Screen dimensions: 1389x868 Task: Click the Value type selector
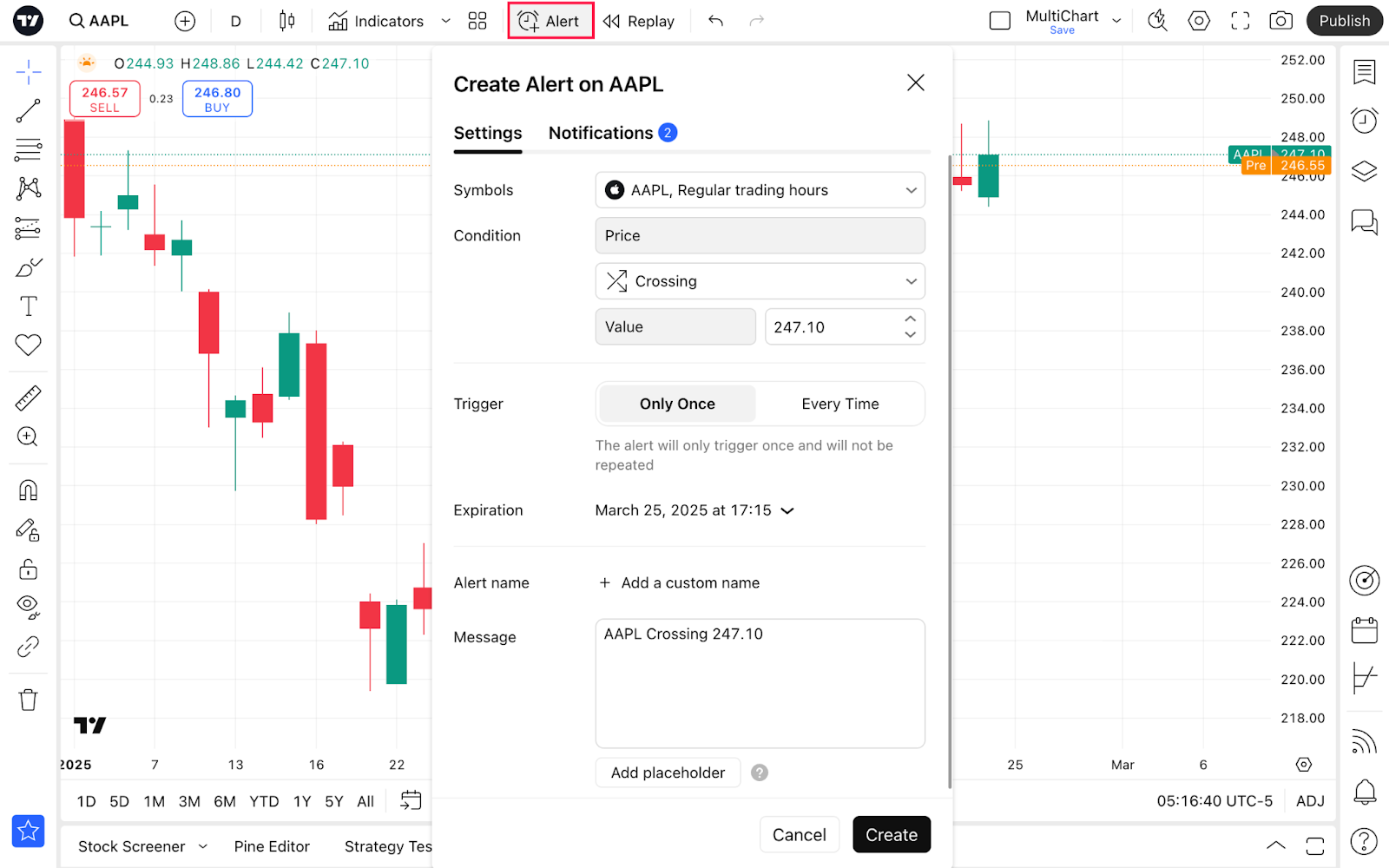coord(675,327)
